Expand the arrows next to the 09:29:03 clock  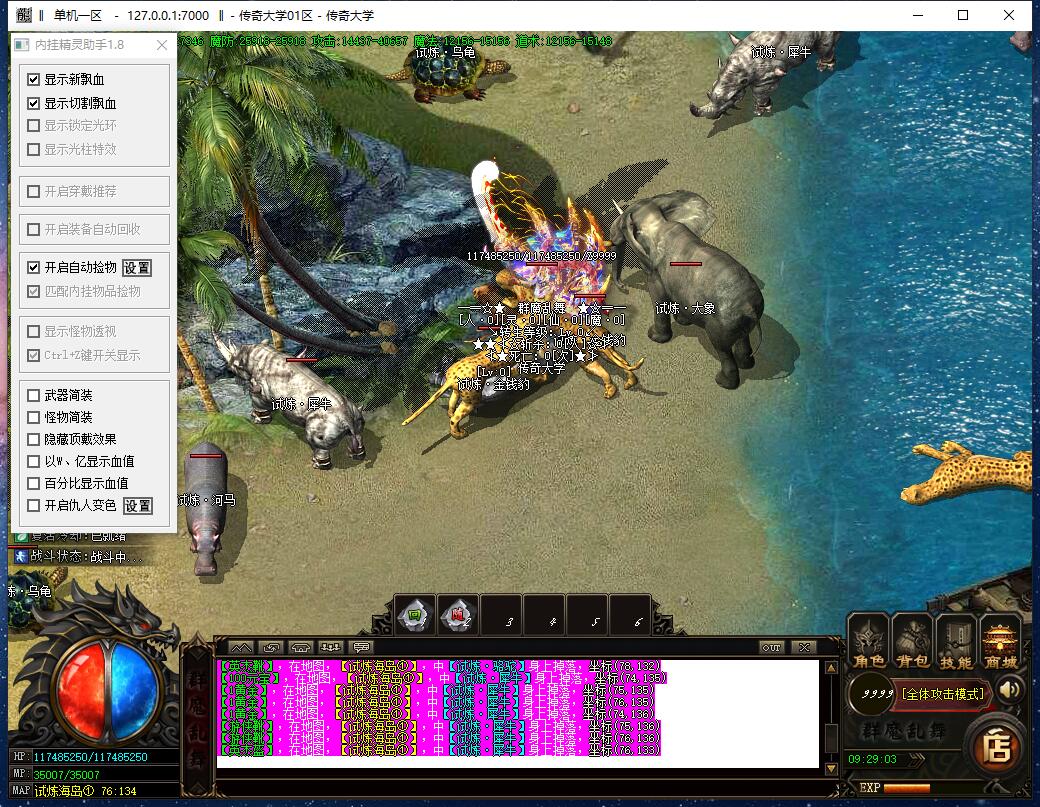(915, 759)
